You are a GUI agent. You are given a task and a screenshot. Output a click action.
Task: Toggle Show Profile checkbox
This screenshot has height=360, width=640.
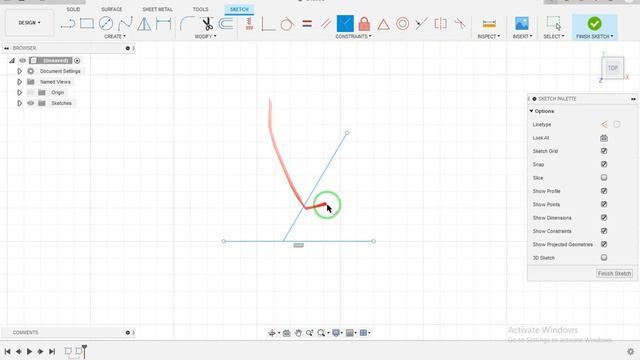click(x=604, y=191)
